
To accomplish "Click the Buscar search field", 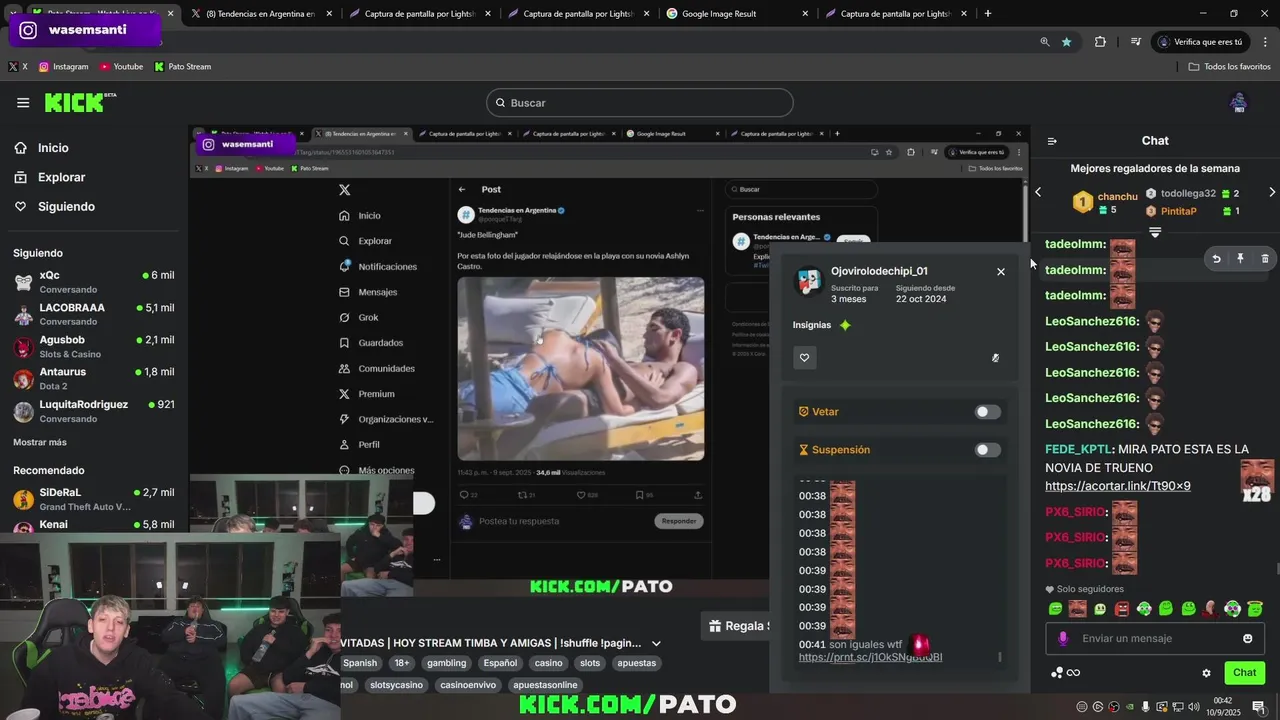I will click(x=640, y=103).
